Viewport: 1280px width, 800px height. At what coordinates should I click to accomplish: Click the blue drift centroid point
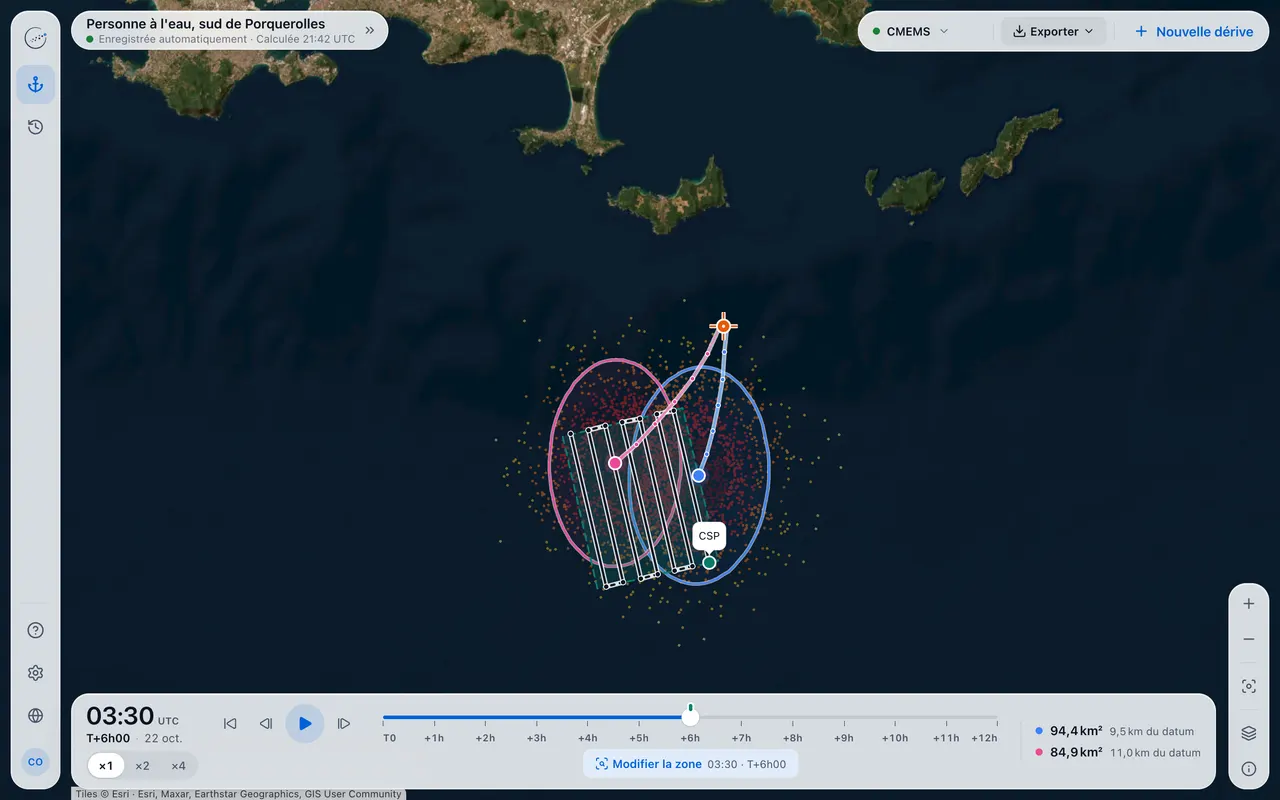(x=699, y=476)
